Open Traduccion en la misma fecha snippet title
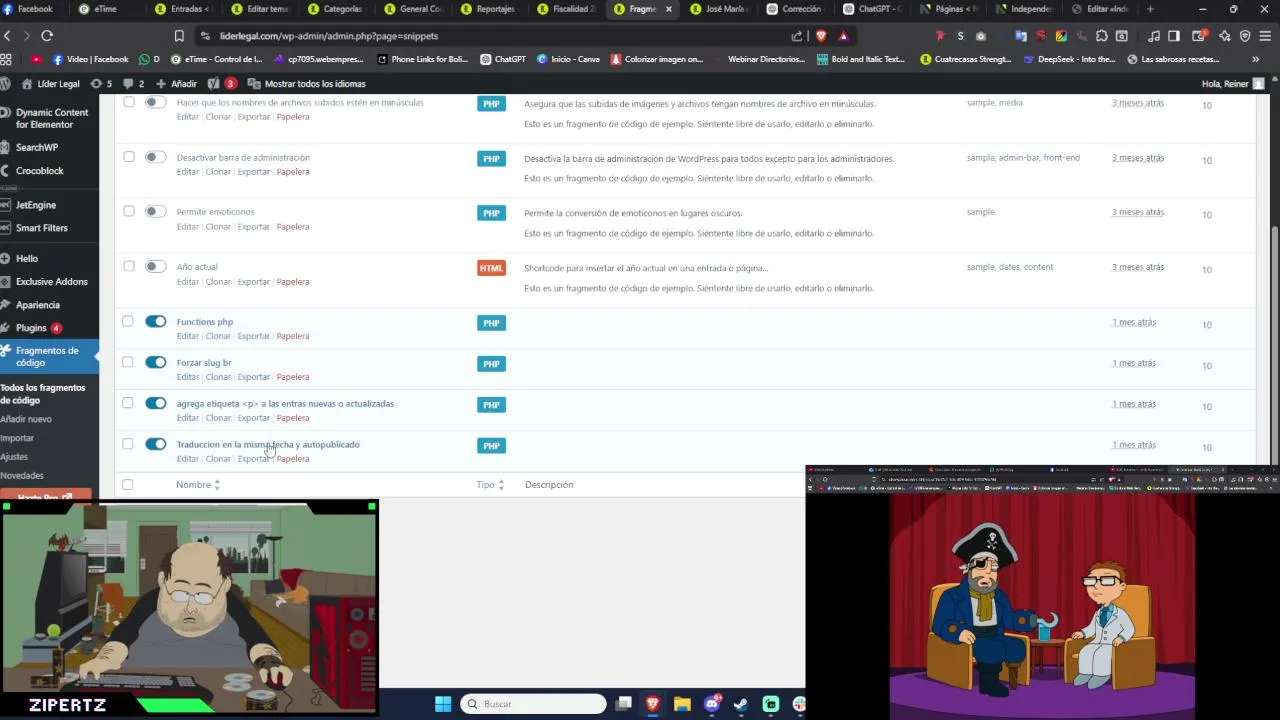 [268, 444]
